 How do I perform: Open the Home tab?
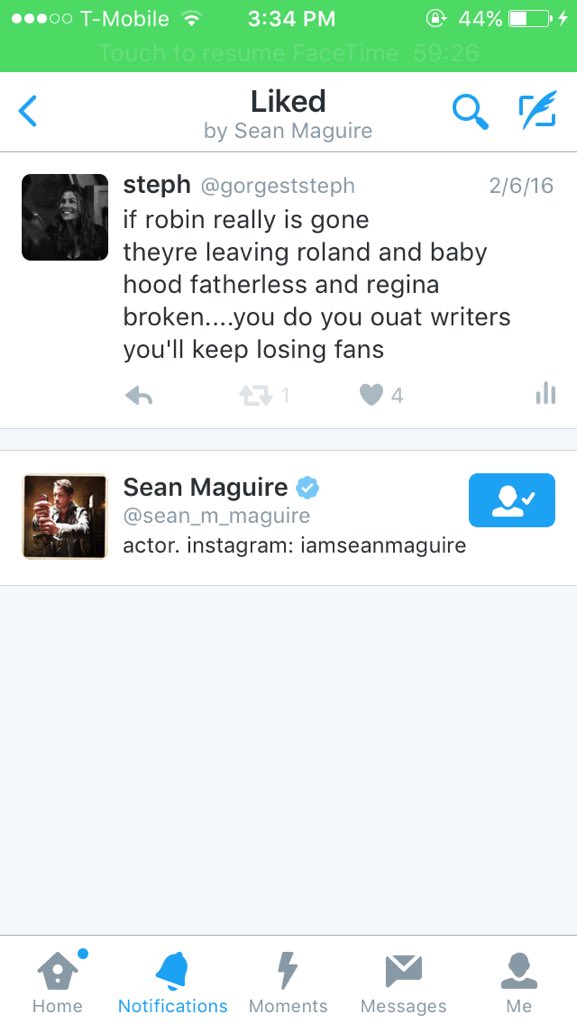coord(57,981)
